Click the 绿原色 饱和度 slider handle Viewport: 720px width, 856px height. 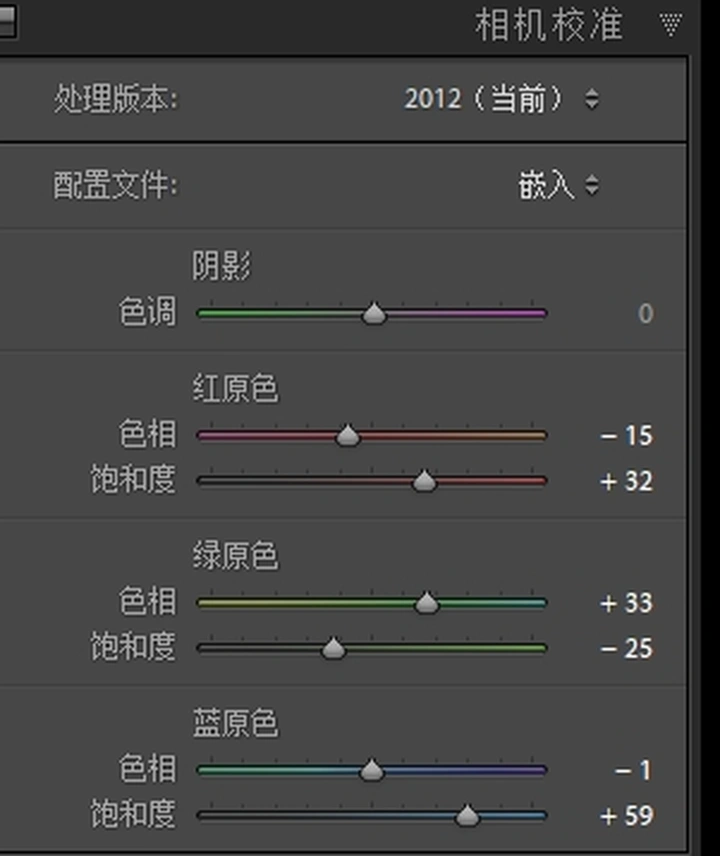[334, 649]
